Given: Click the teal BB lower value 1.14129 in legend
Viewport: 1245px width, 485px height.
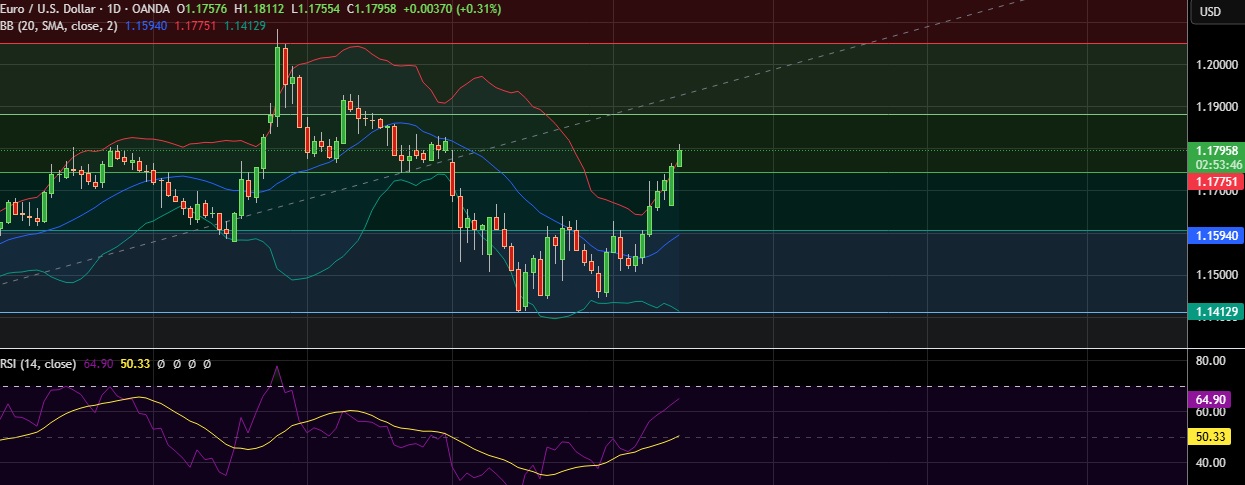Looking at the screenshot, I should pos(244,25).
